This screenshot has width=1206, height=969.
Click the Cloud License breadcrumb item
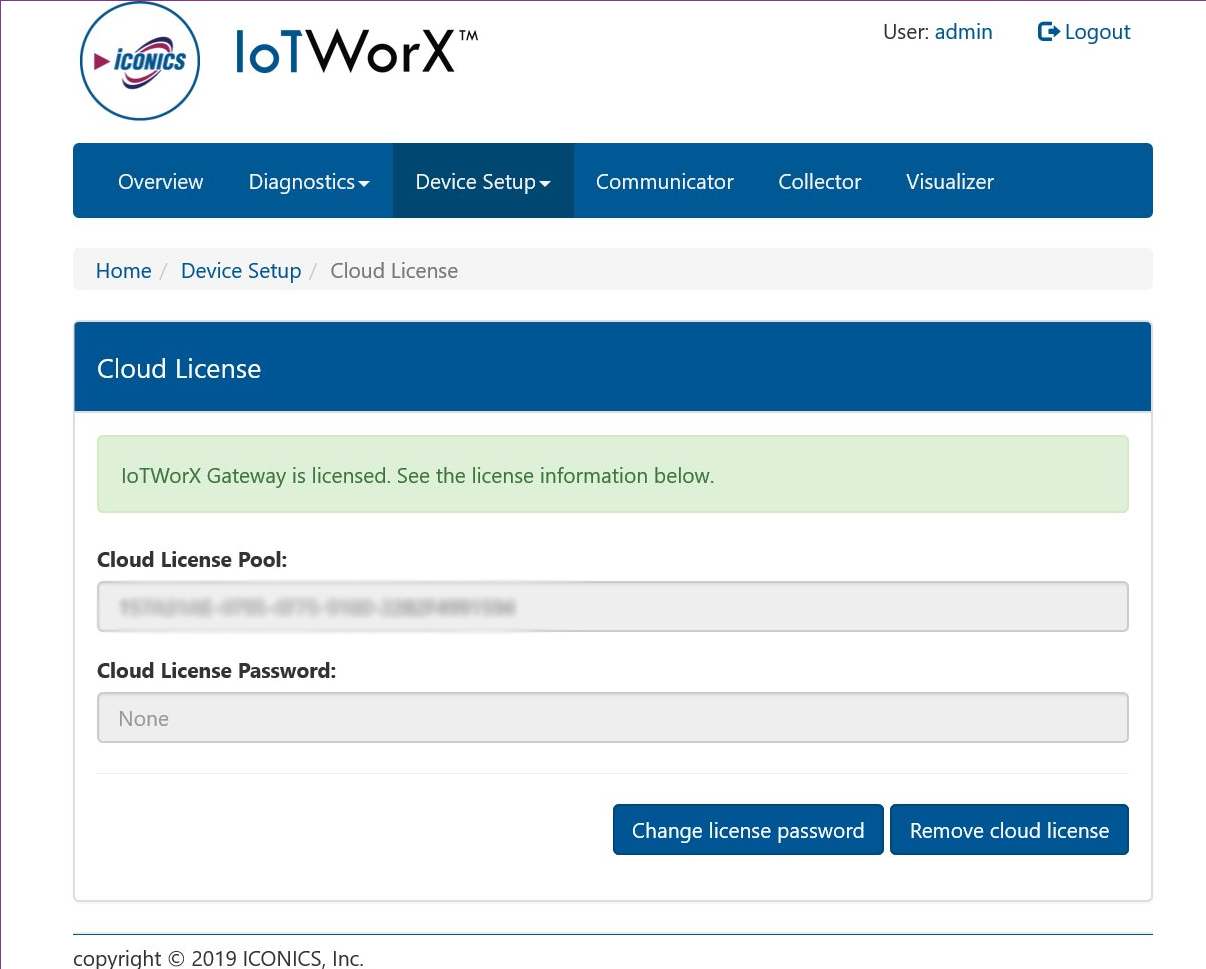tap(394, 271)
